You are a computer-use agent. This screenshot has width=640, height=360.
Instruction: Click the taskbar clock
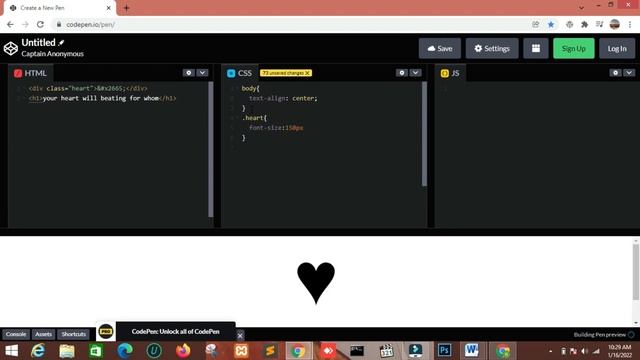coord(619,351)
